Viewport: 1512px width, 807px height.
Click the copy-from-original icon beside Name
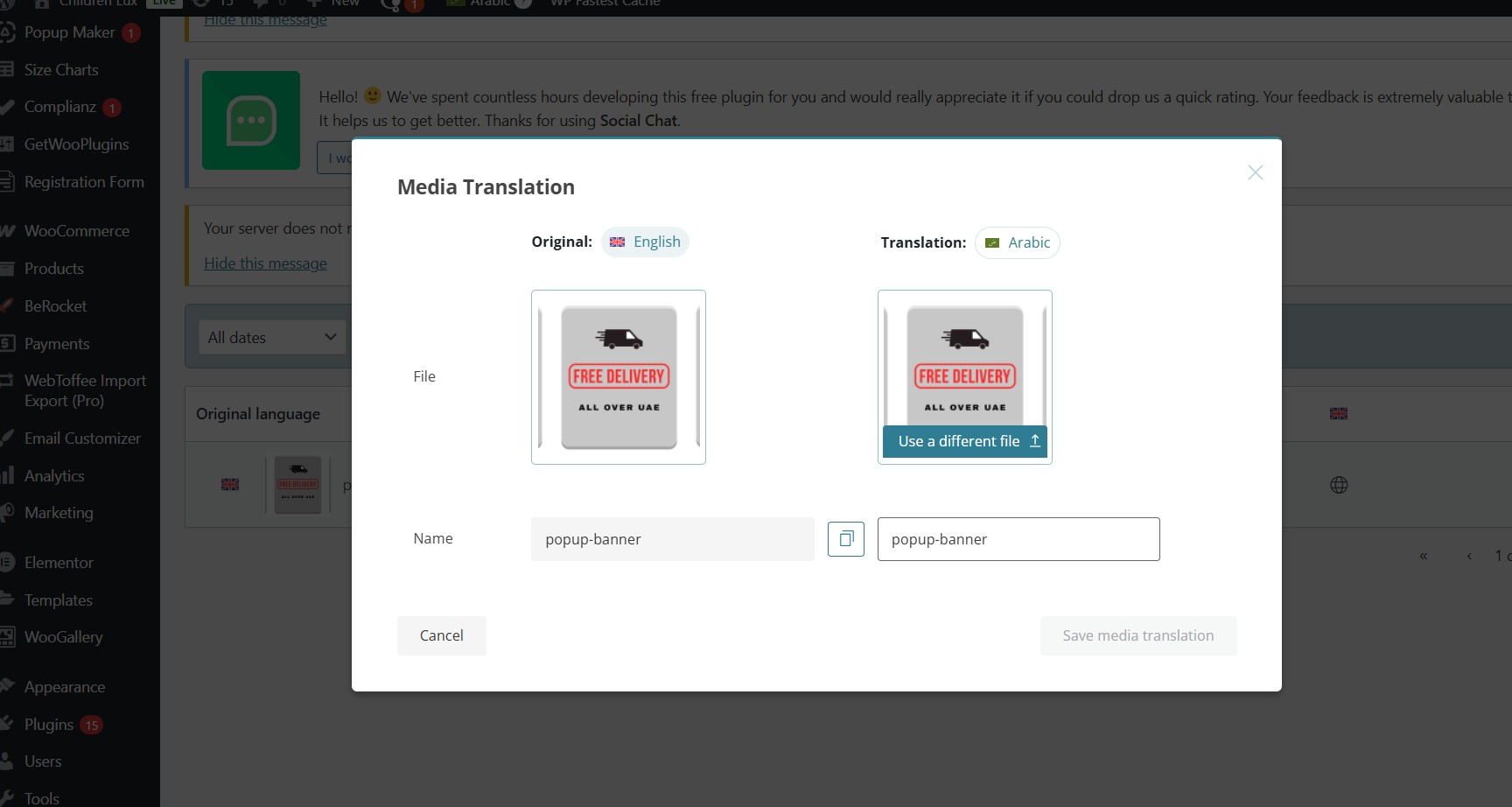pos(845,539)
